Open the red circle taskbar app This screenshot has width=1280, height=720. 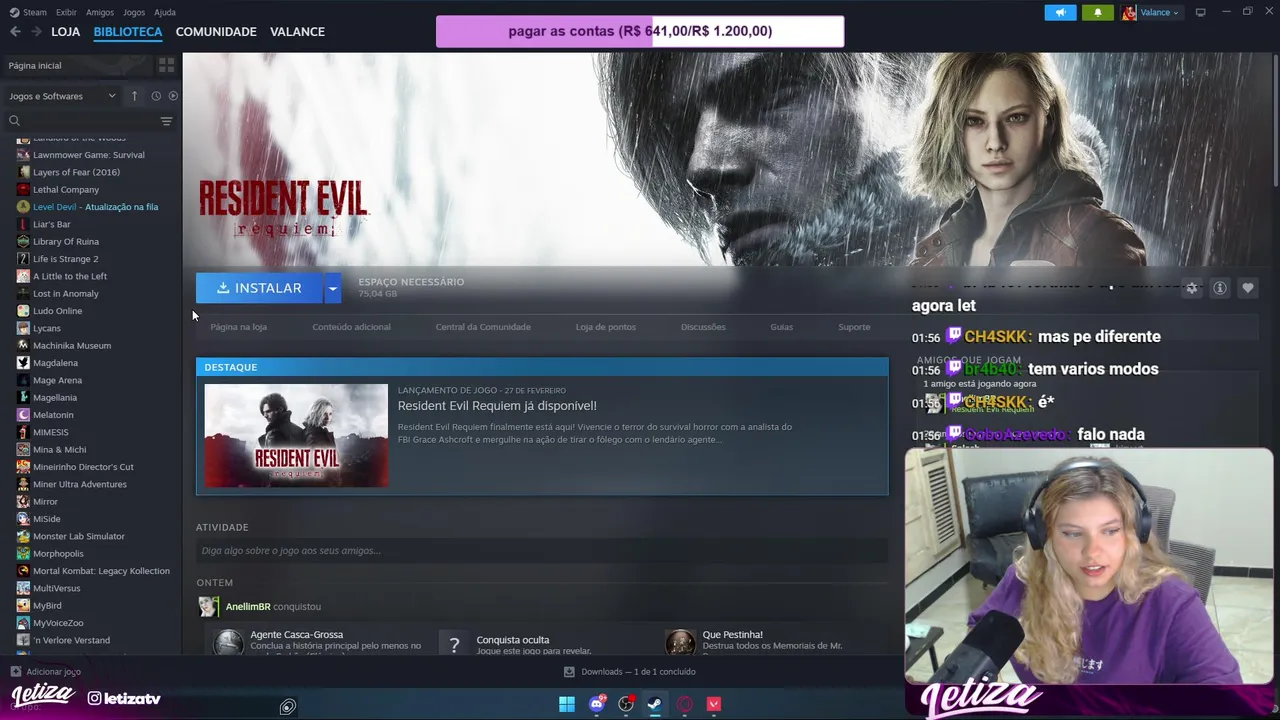[685, 704]
